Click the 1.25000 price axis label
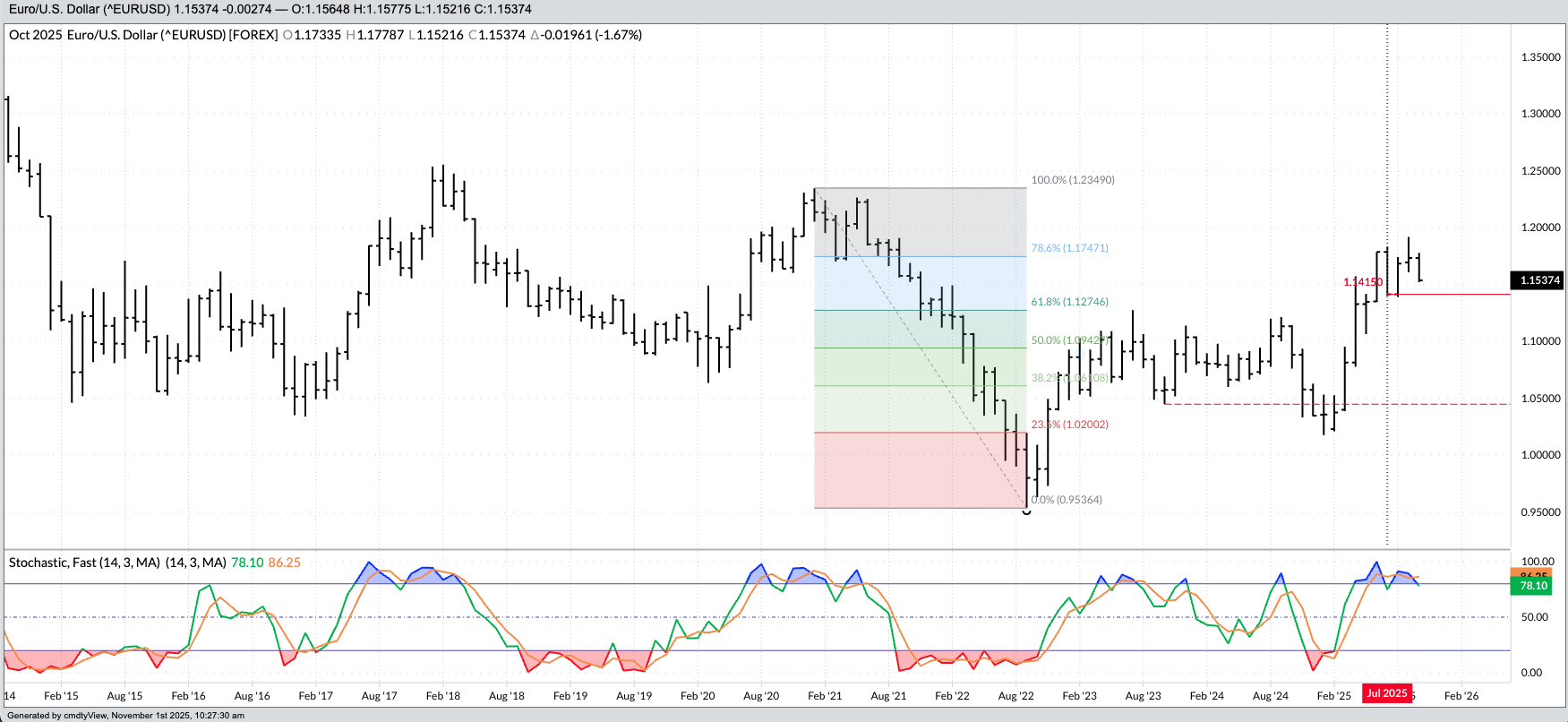Screen dimensions: 1568x722 click(x=1540, y=171)
